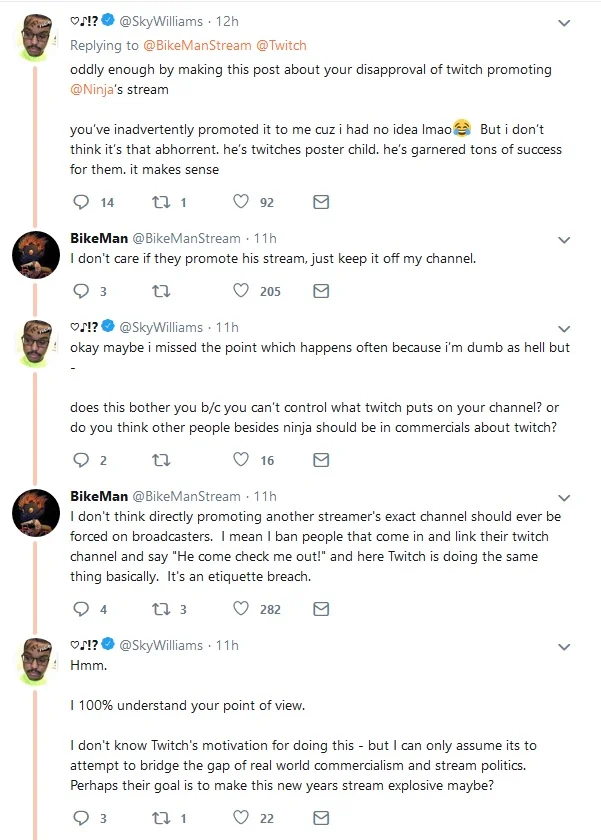The height and width of the screenshot is (840, 601).
Task: Open more options on the etiquette breach tweet
Action: 564,498
